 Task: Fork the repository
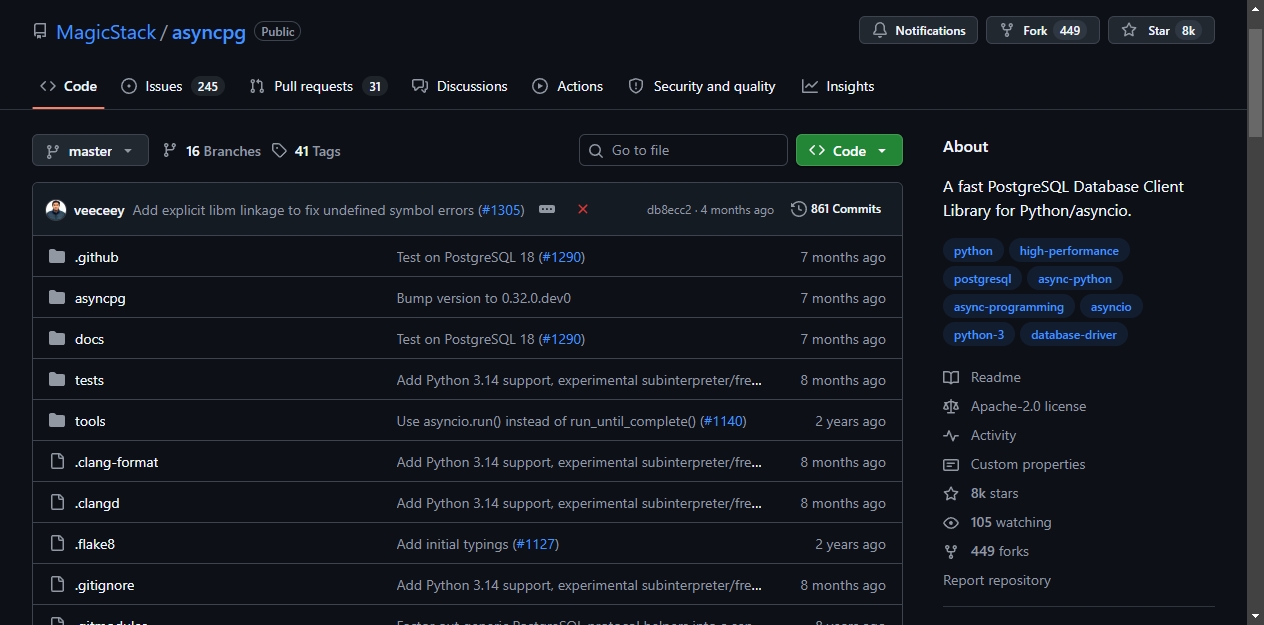(x=1042, y=30)
